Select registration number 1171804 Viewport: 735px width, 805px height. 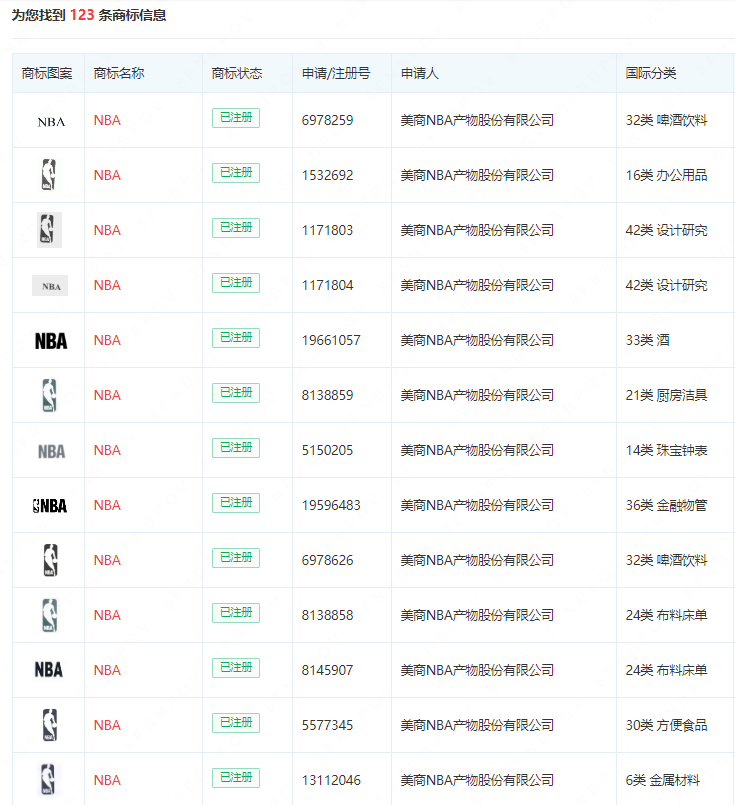pos(327,285)
